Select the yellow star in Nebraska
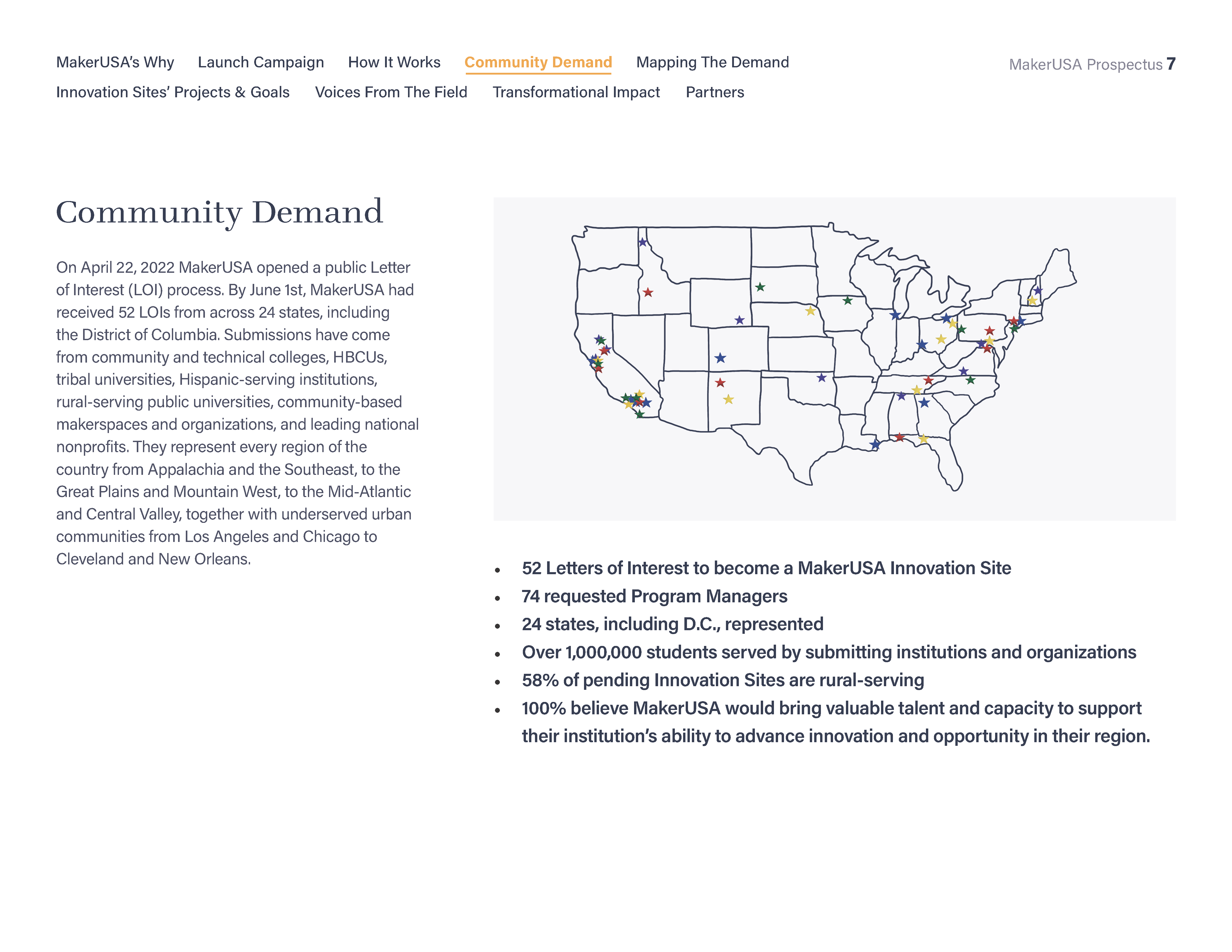The image size is (1232, 952). point(810,311)
